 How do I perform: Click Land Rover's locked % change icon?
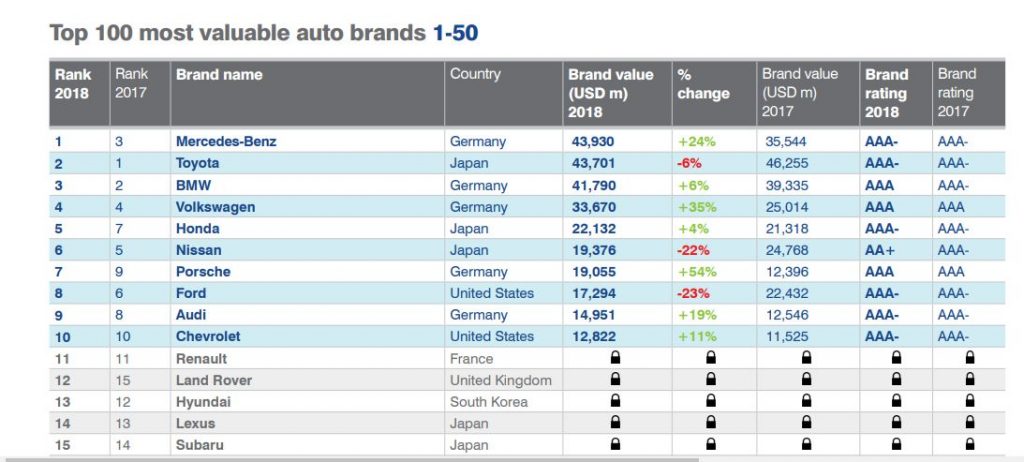coord(711,379)
